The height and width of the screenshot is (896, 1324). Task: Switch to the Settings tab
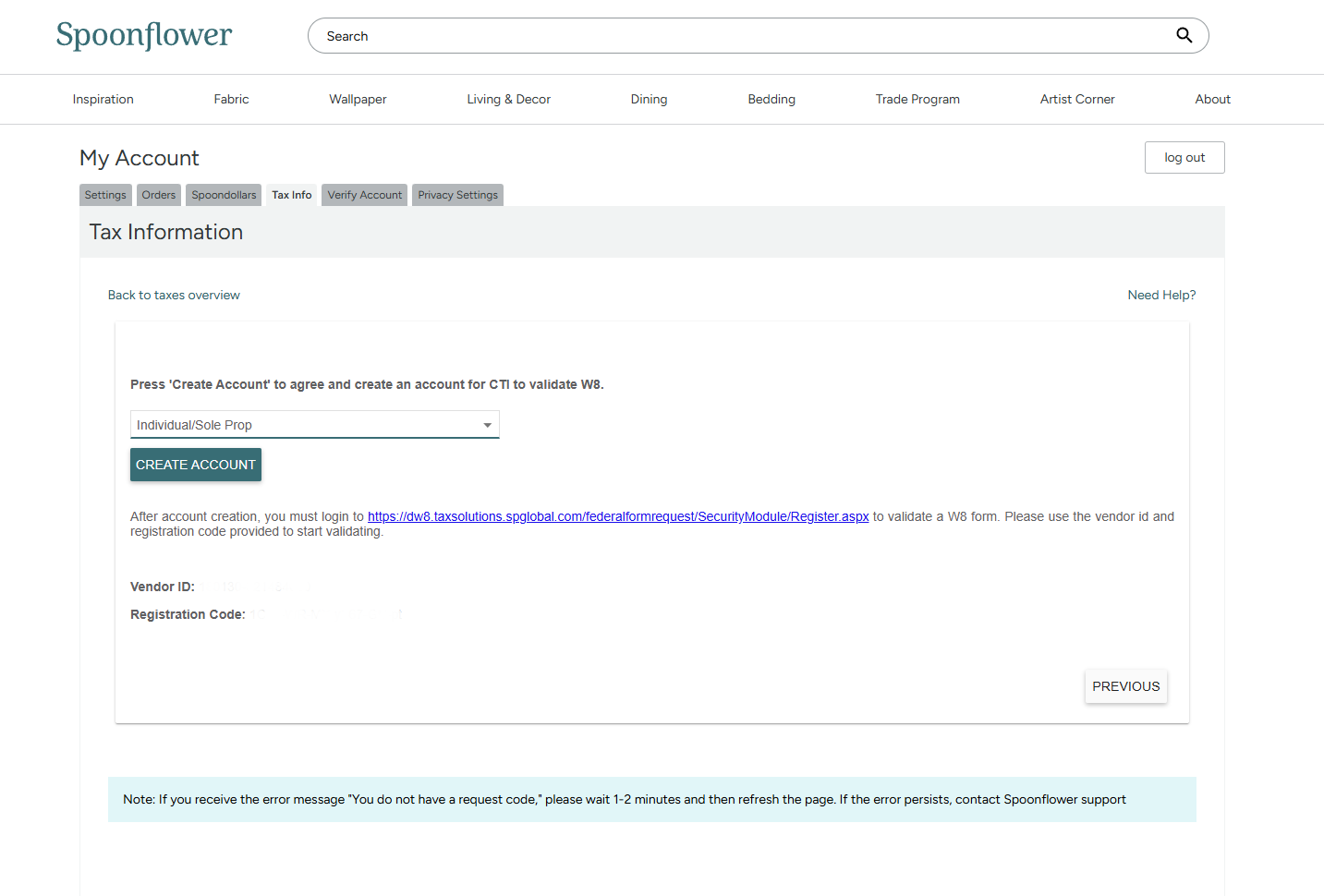[105, 195]
